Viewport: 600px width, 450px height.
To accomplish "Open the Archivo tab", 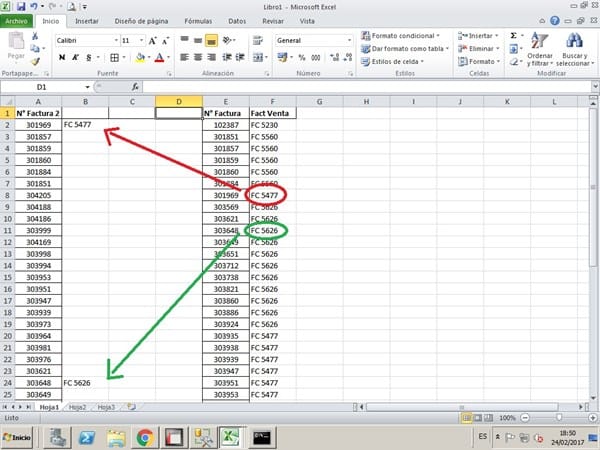I will point(16,21).
